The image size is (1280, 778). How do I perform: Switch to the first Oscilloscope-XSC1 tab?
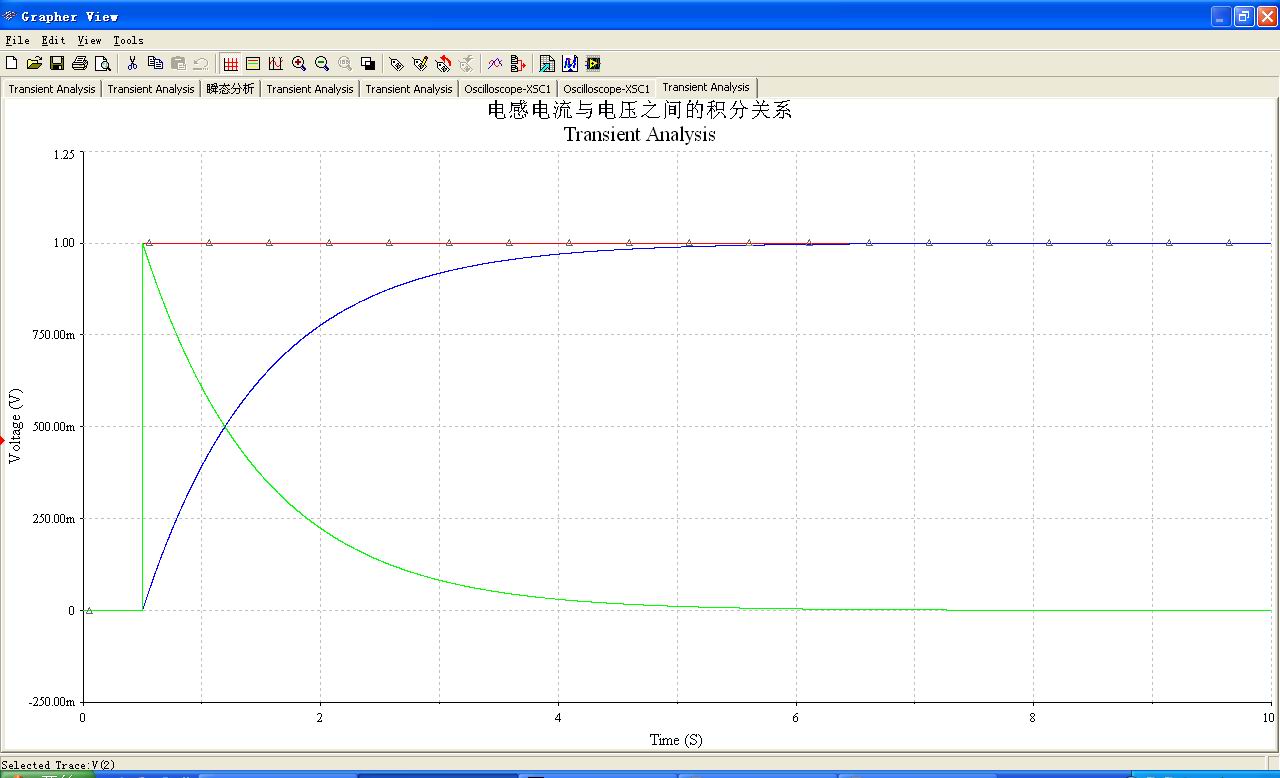[x=507, y=89]
